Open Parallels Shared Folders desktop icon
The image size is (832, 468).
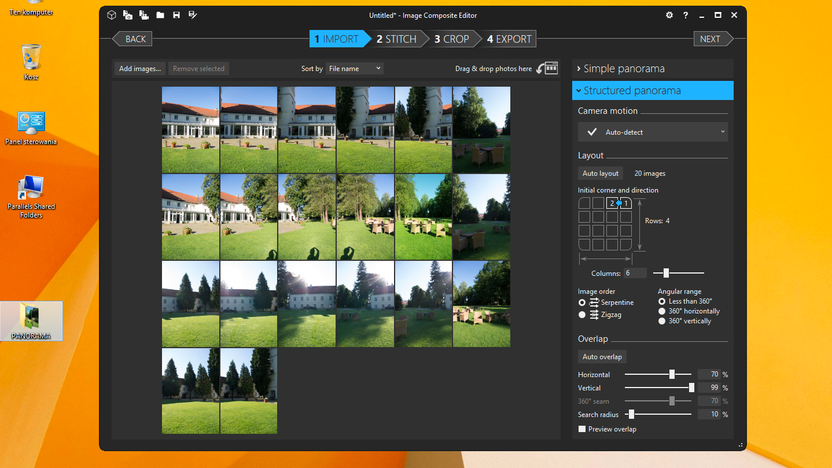point(31,196)
